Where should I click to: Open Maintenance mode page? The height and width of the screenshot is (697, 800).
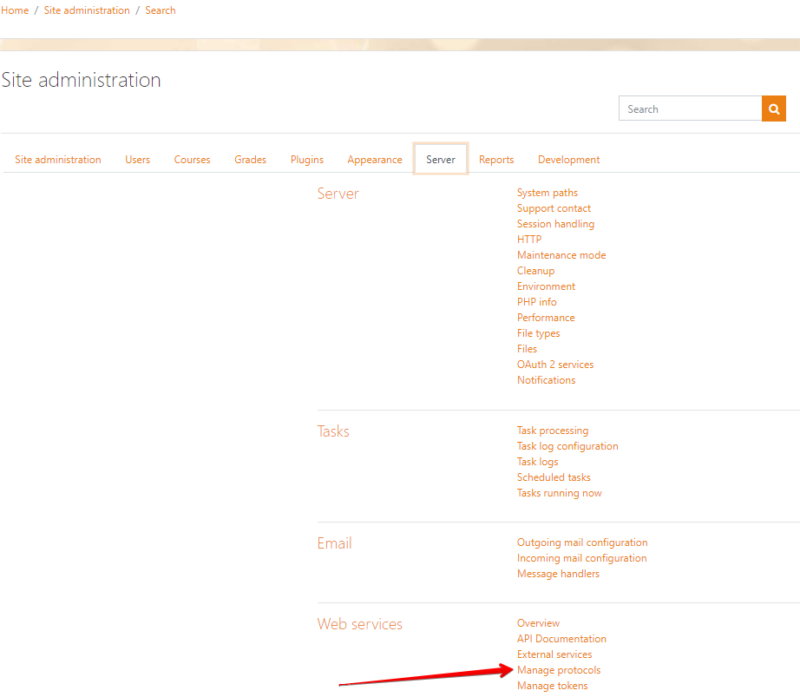(x=561, y=255)
